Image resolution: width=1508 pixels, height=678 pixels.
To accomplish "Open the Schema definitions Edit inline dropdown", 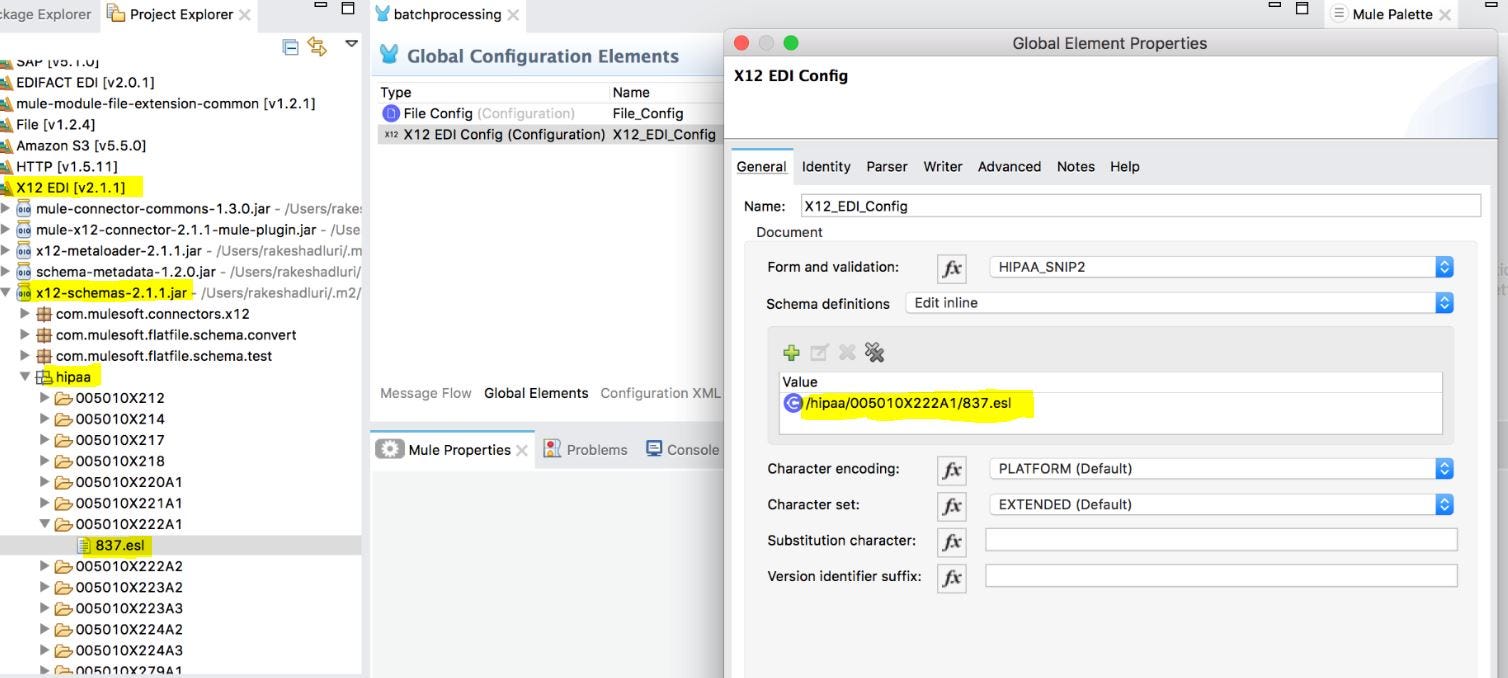I will [x=1178, y=303].
